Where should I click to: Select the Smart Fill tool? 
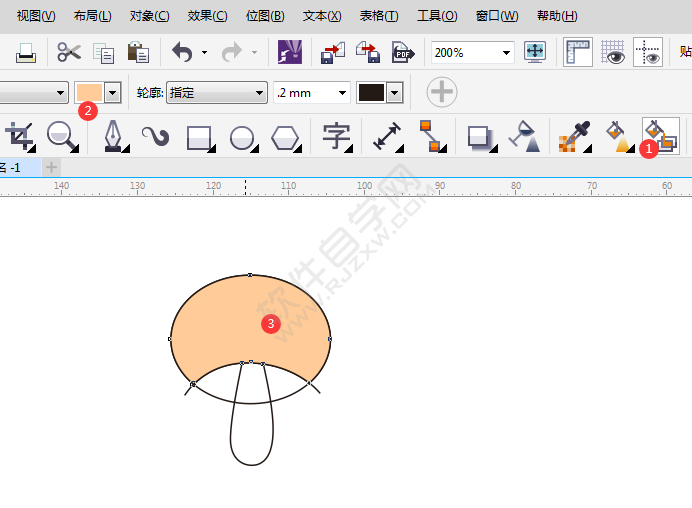tap(659, 135)
